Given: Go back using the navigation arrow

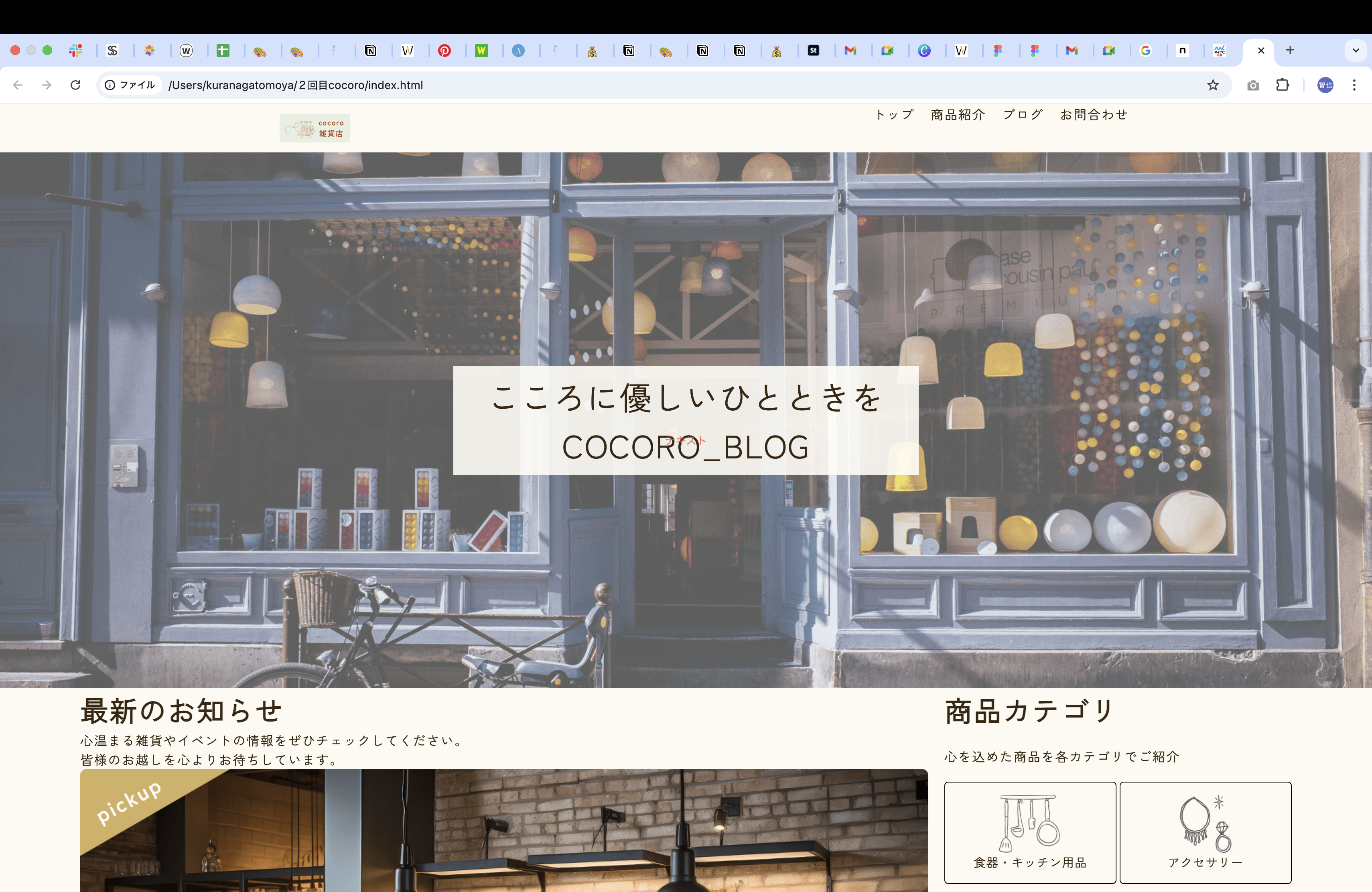Looking at the screenshot, I should (18, 85).
